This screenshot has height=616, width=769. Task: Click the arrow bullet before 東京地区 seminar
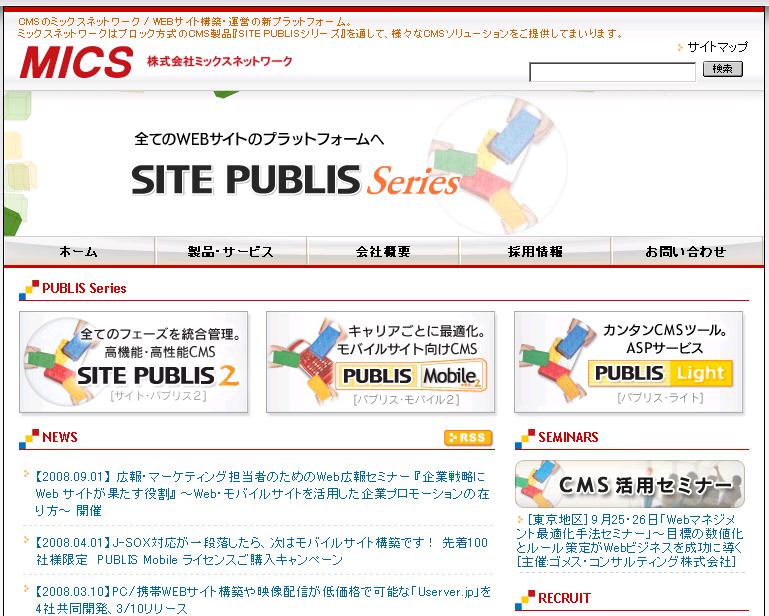[520, 519]
